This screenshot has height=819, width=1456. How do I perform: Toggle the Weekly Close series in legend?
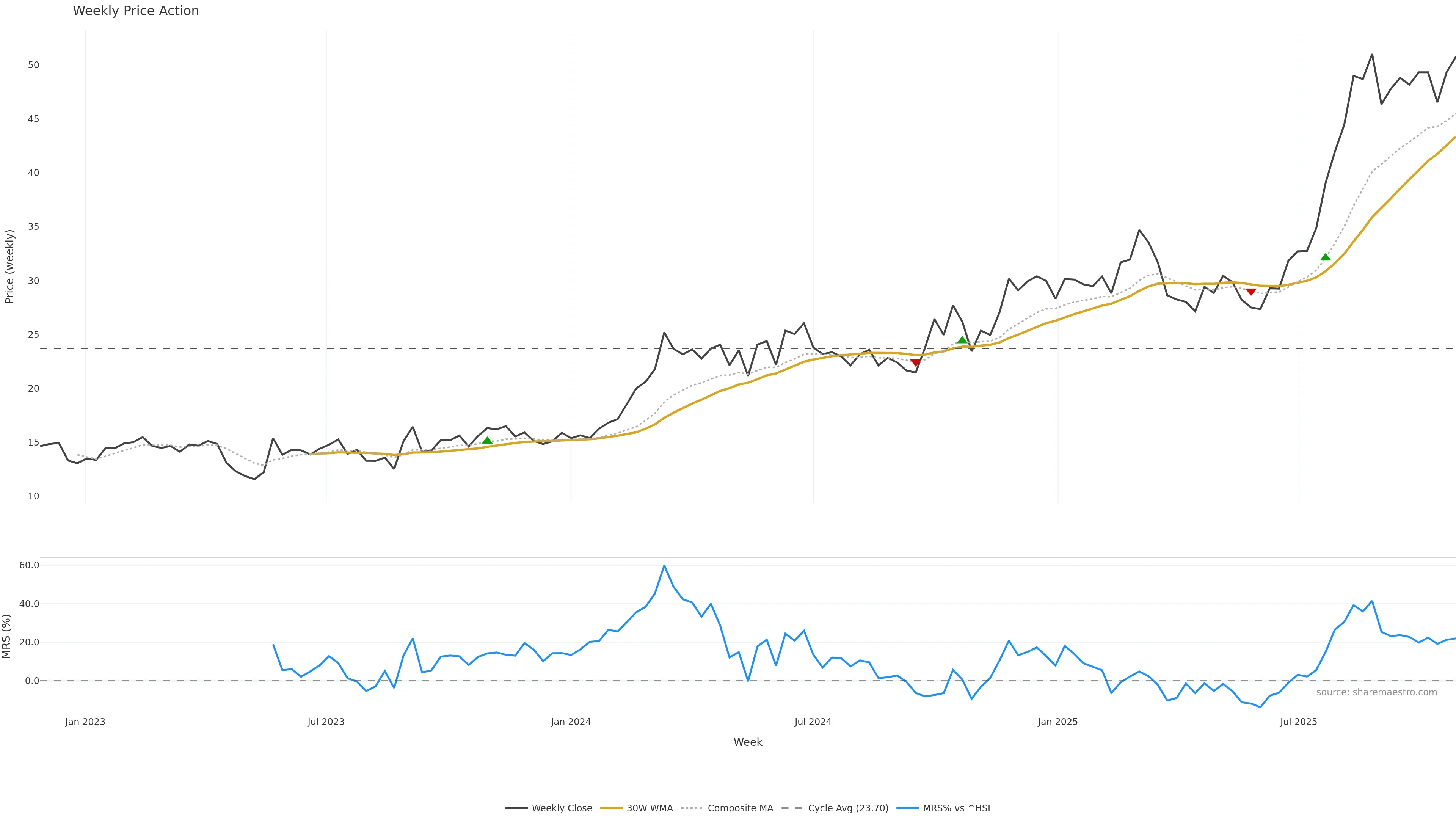562,808
